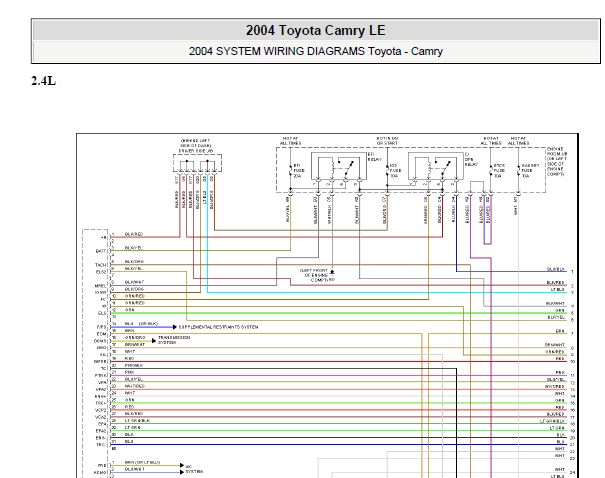
Task: Click the ground symbol near 'LEFT FRONT OF ENGINE COMPT'
Action: point(332,272)
